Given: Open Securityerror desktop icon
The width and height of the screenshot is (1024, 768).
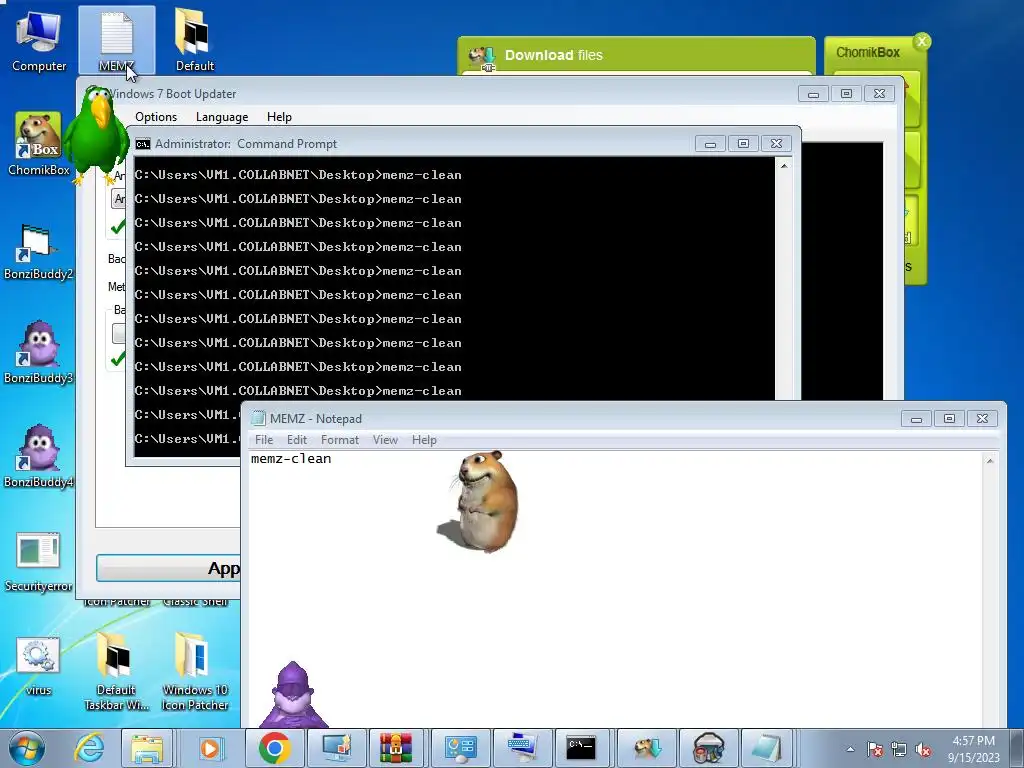Looking at the screenshot, I should [x=39, y=562].
